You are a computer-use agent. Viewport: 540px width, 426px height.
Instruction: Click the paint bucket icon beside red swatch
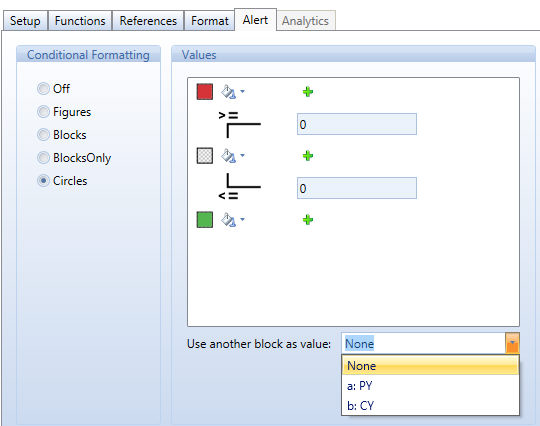coord(229,92)
